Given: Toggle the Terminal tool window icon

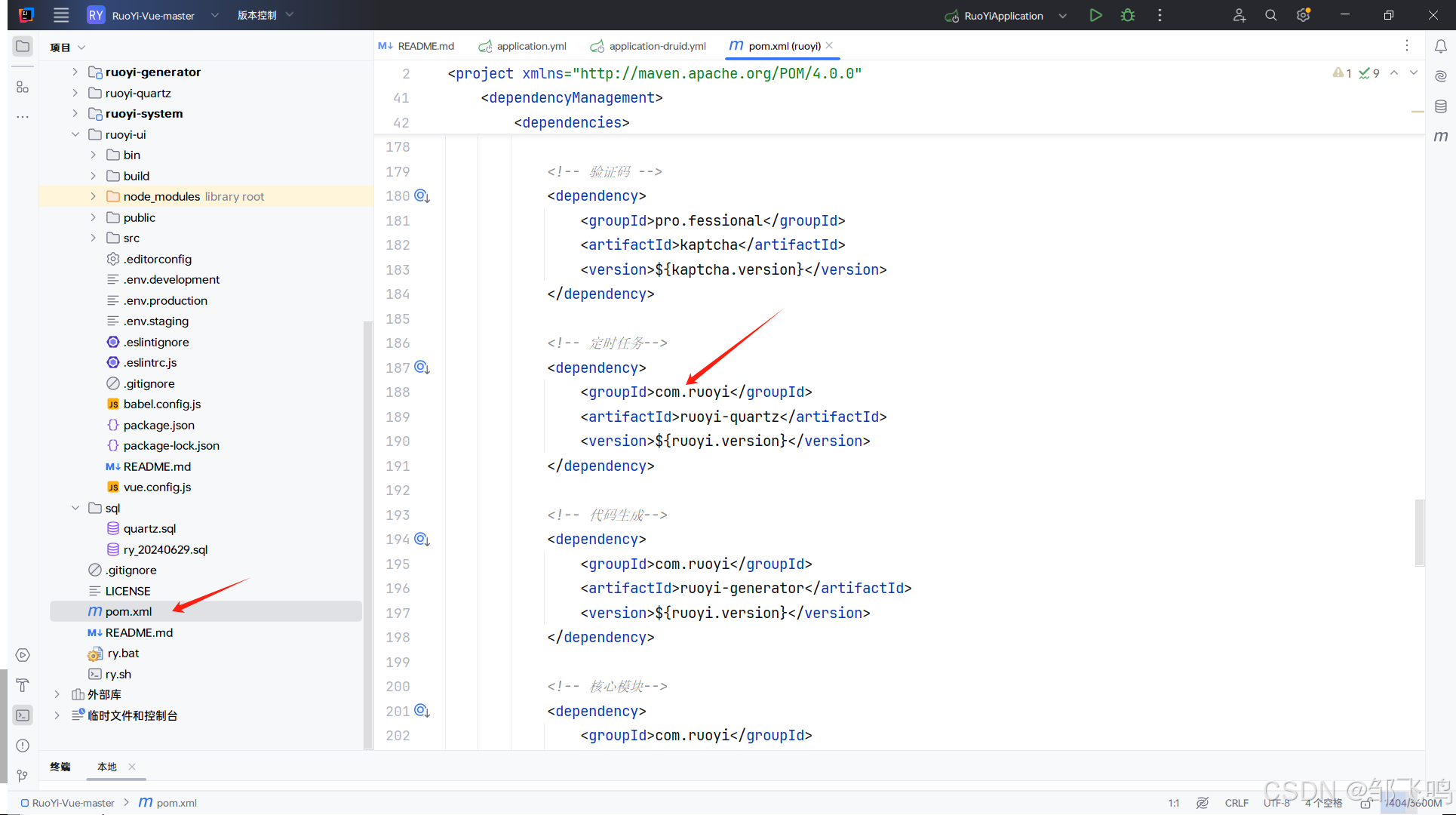Looking at the screenshot, I should [x=23, y=715].
